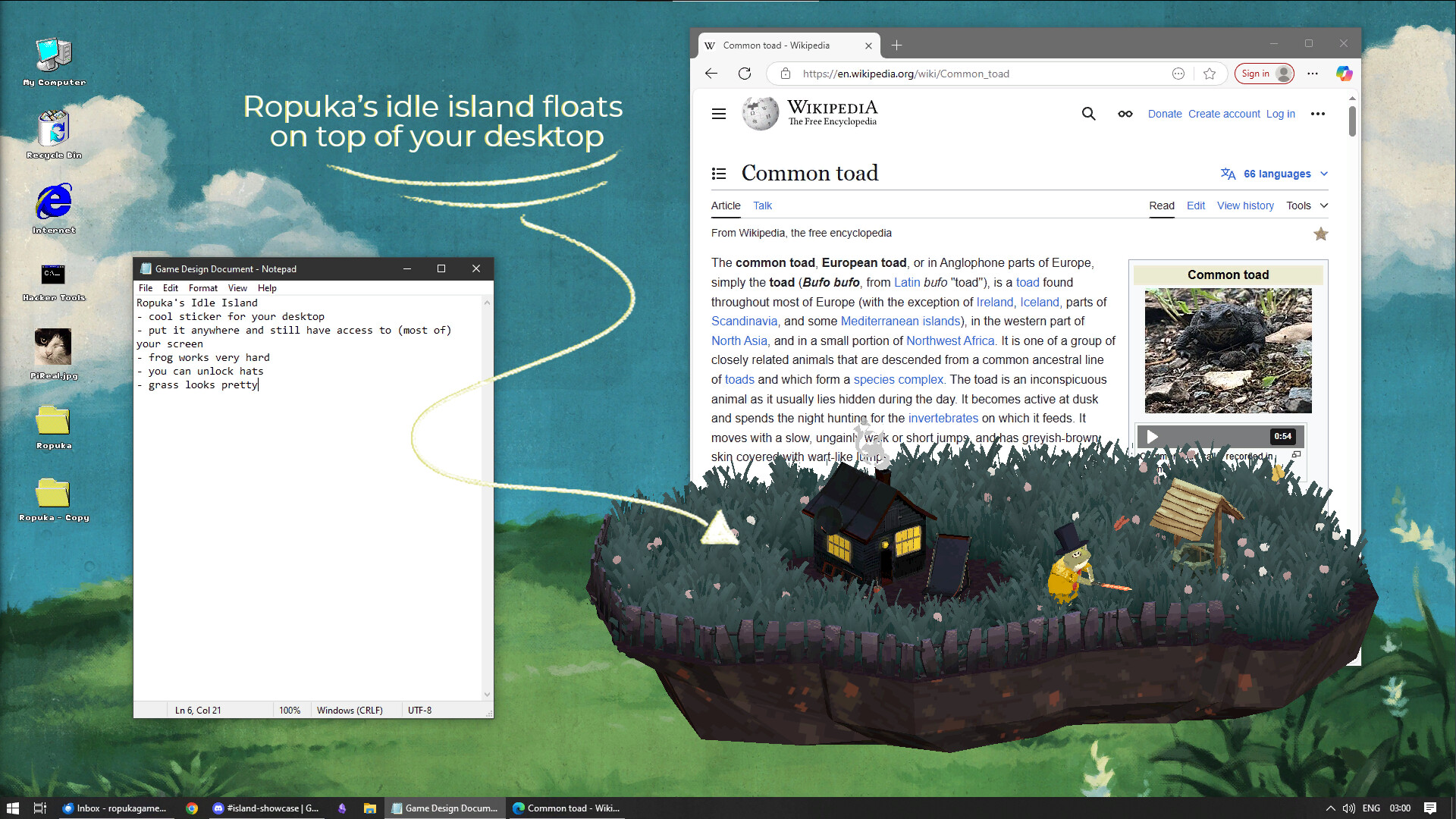The image size is (1456, 819).
Task: Toggle the watchlist star on the article
Action: tap(1321, 234)
